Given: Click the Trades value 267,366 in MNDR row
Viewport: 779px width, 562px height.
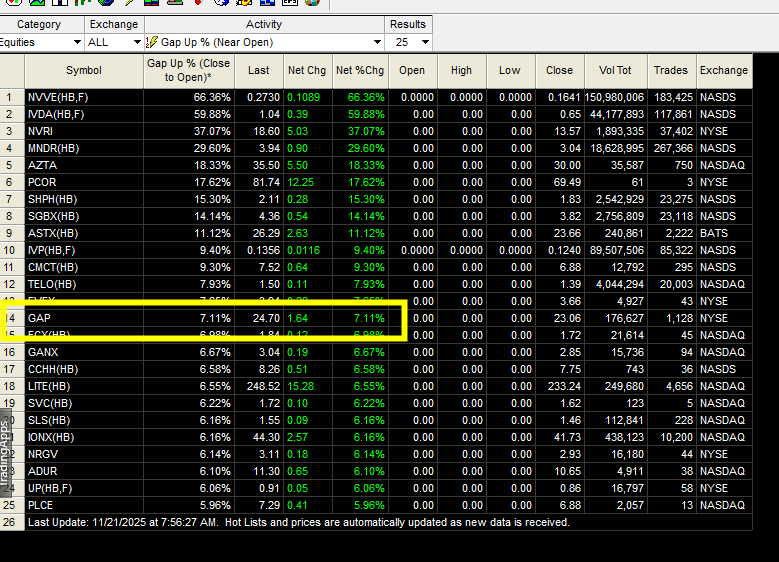Looking at the screenshot, I should point(672,148).
